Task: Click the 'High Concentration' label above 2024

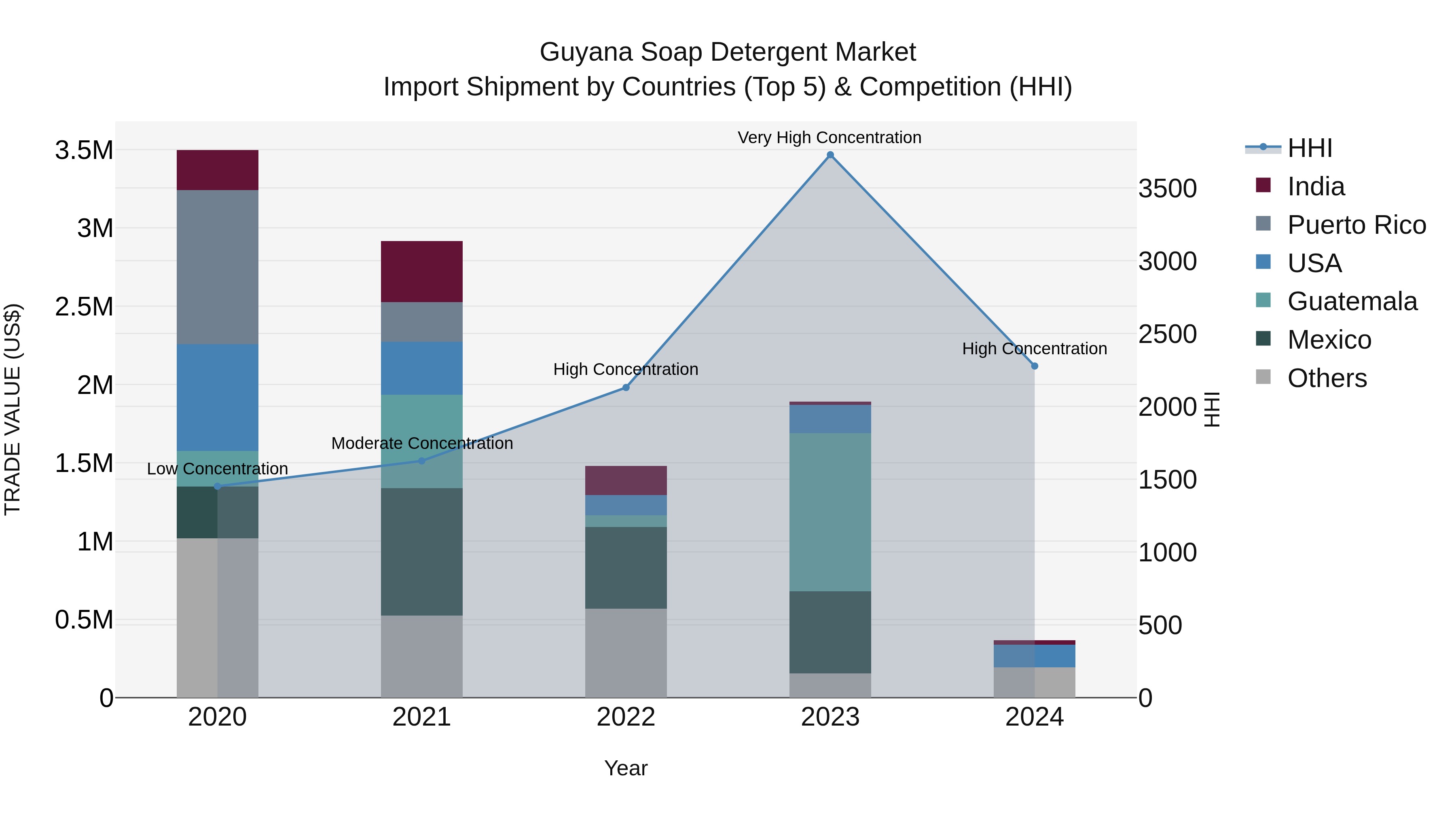Action: [x=1034, y=349]
